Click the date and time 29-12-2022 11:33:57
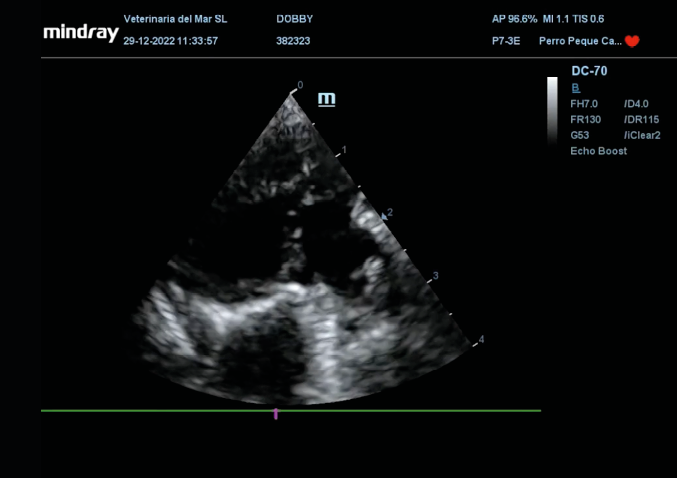 [171, 41]
